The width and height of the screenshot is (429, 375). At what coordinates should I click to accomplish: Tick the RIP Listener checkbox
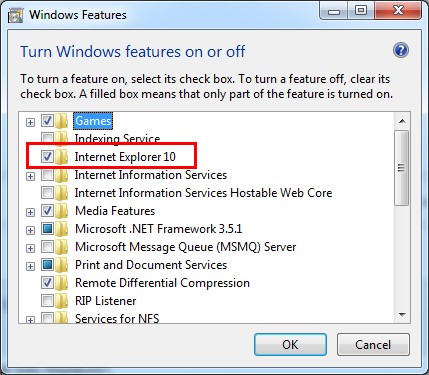coord(47,300)
